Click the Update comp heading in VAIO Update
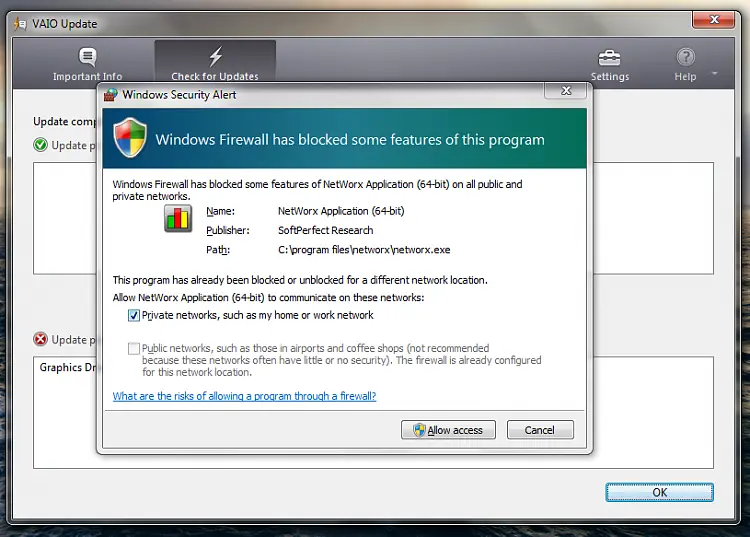Image resolution: width=750 pixels, height=537 pixels. 65,121
